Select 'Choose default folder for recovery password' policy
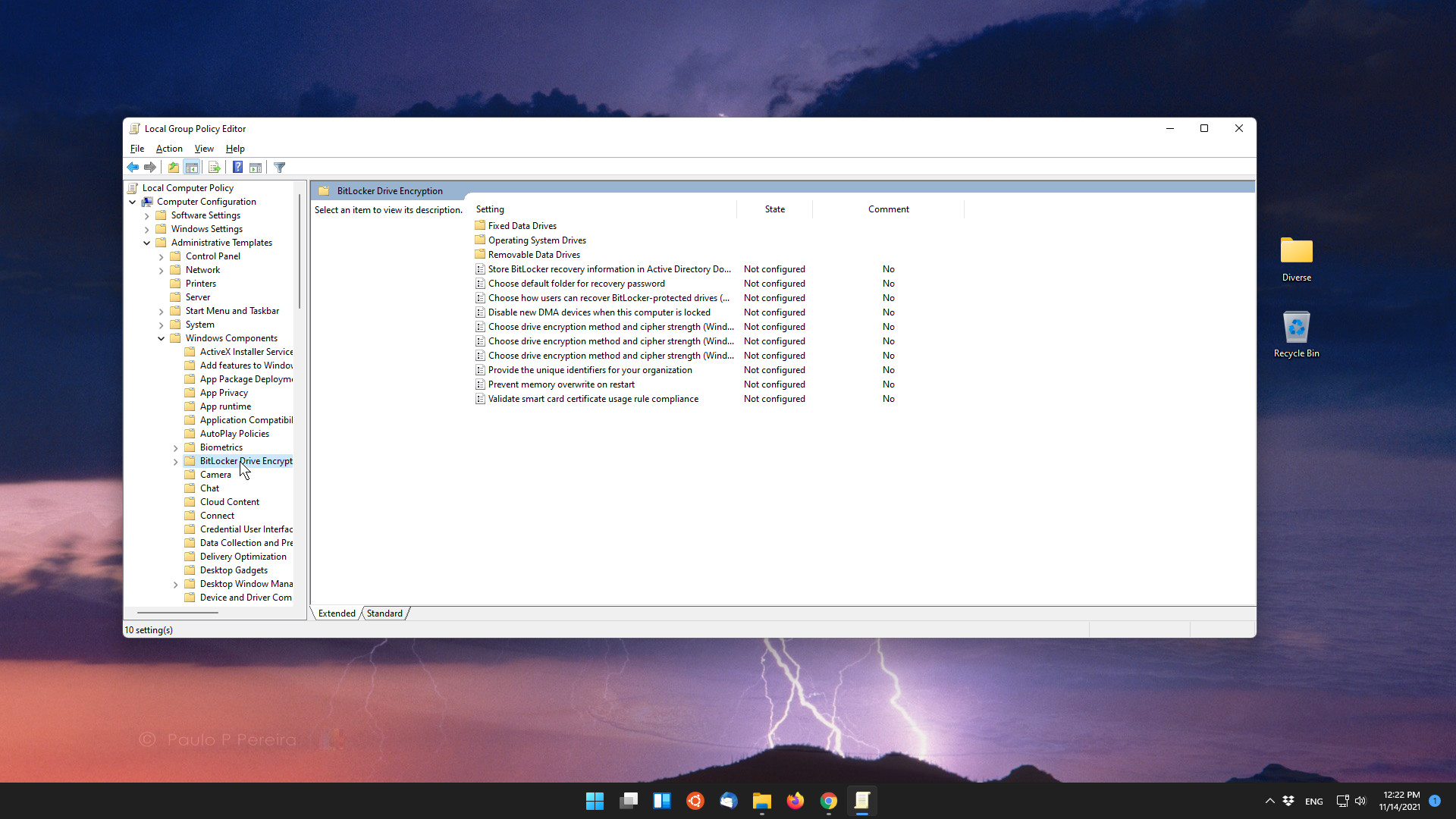Image resolution: width=1456 pixels, height=819 pixels. [x=576, y=284]
